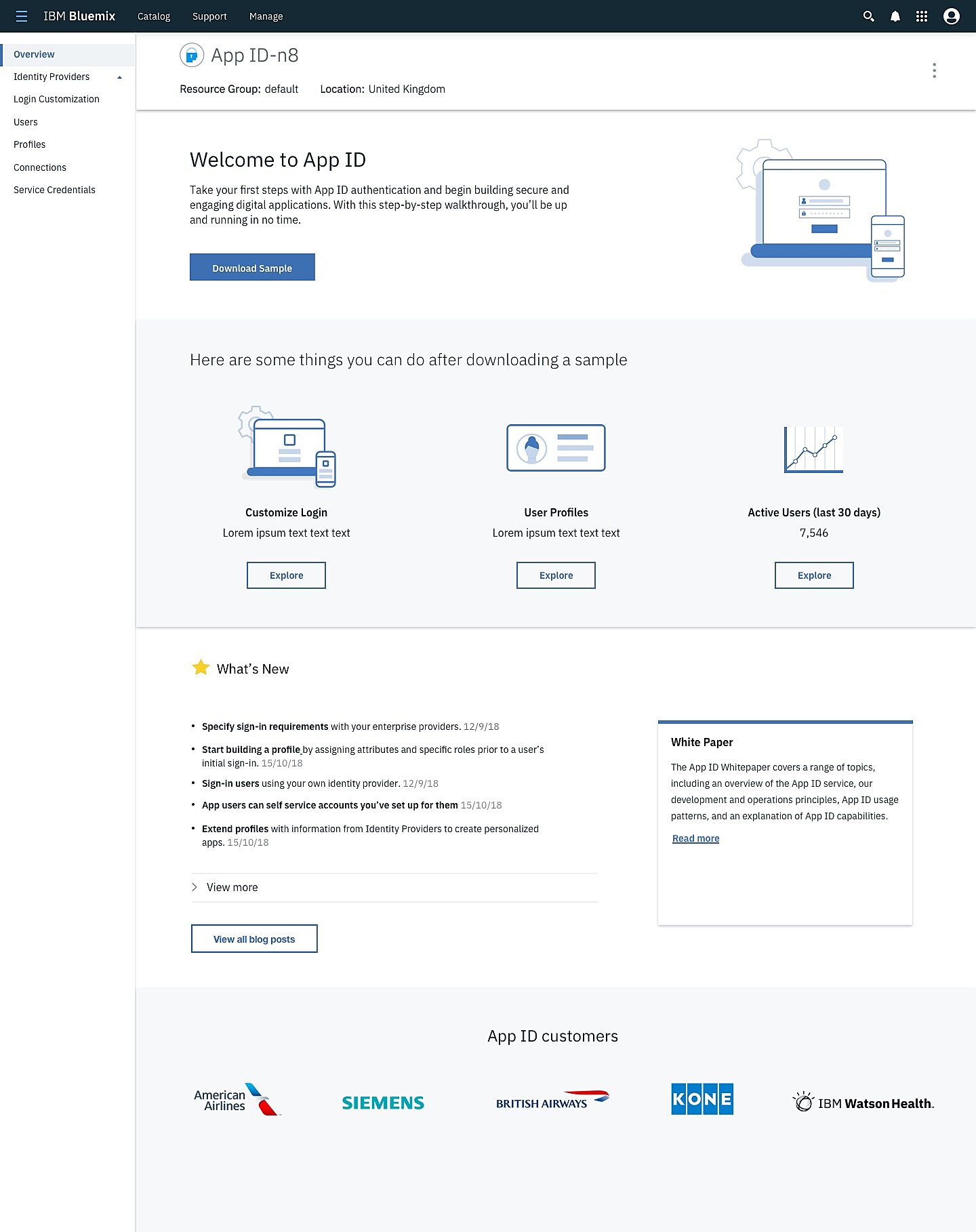Click 'Start building a profile' news item
Screen dimensions: 976x1232
pyautogui.click(x=373, y=756)
